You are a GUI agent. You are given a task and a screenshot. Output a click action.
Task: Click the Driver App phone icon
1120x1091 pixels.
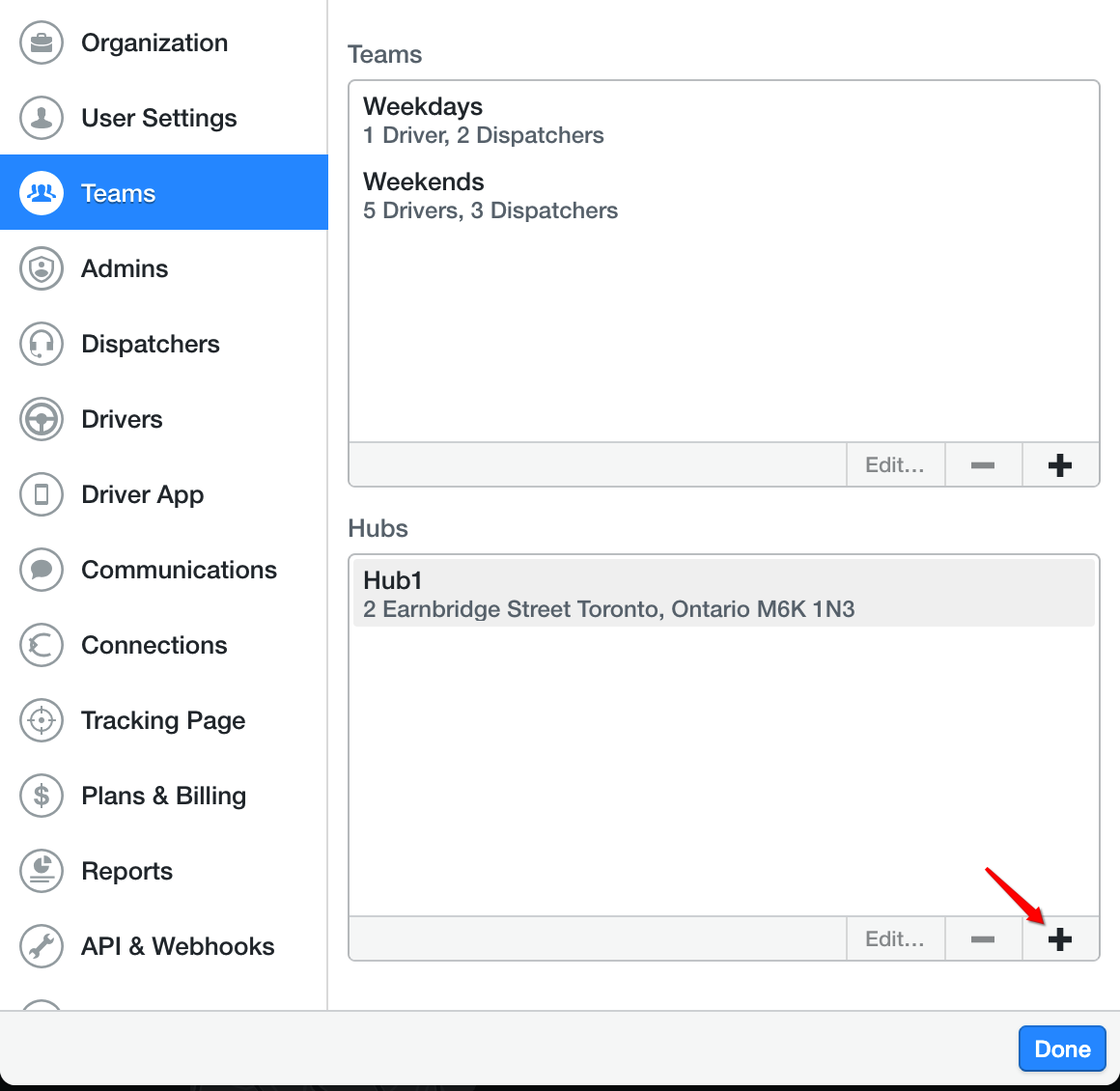coord(42,494)
